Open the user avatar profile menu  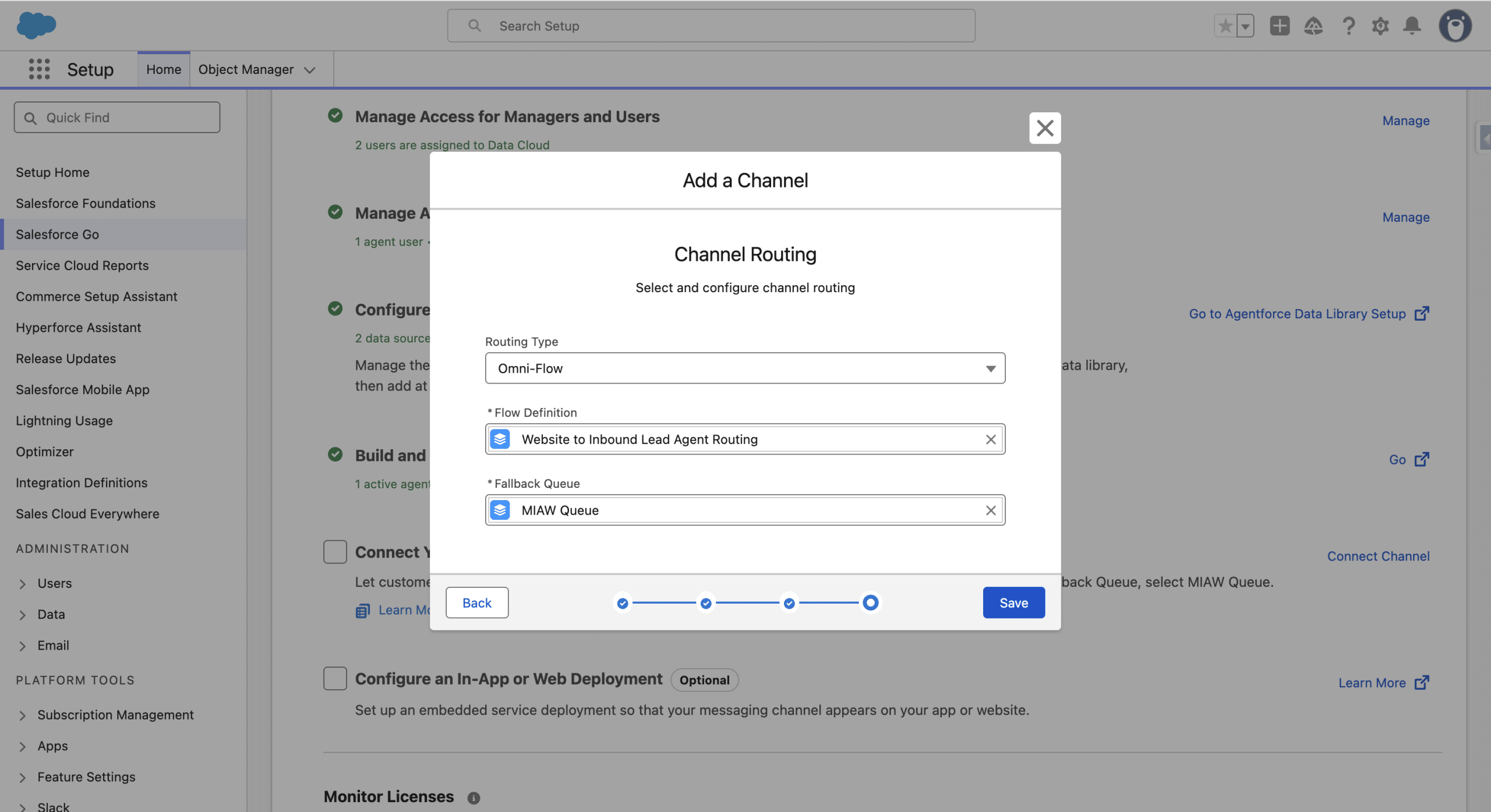[x=1455, y=26]
